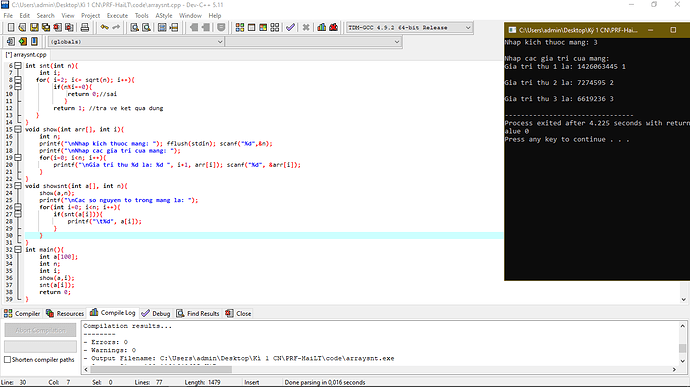Run the program via the window icon
The width and height of the screenshot is (690, 387).
[251, 27]
